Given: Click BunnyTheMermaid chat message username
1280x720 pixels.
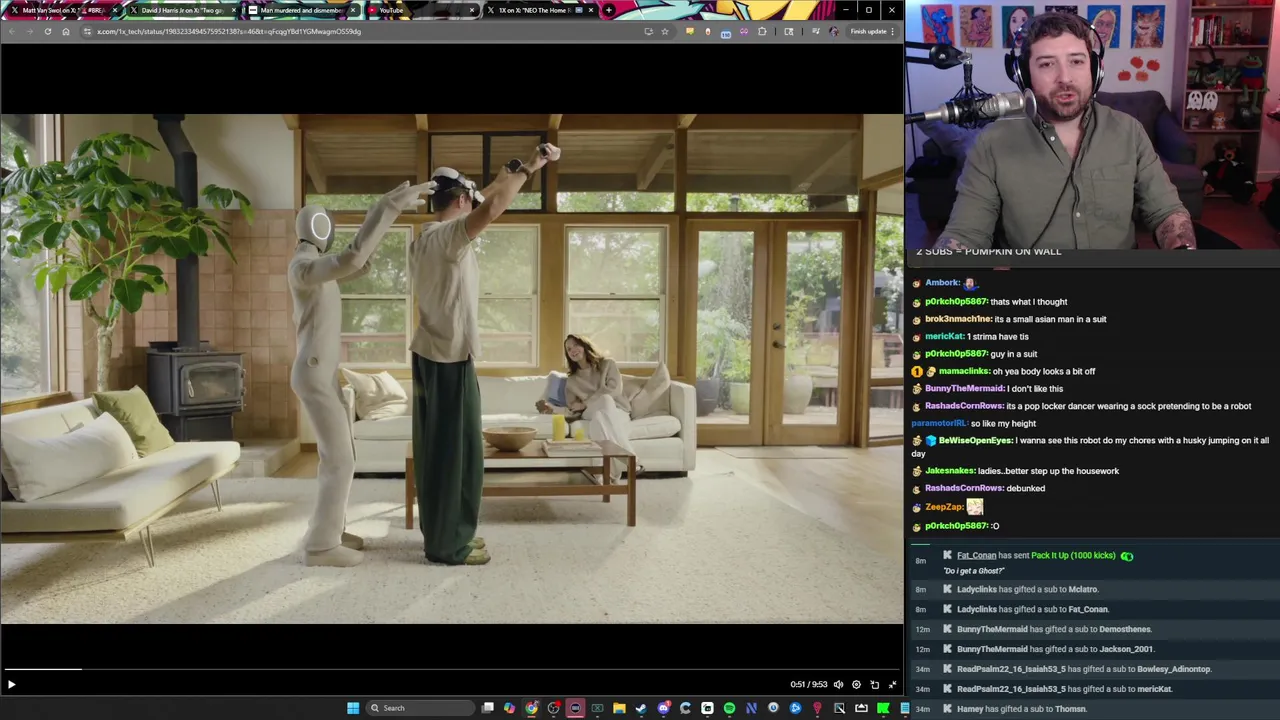Looking at the screenshot, I should click(x=964, y=388).
